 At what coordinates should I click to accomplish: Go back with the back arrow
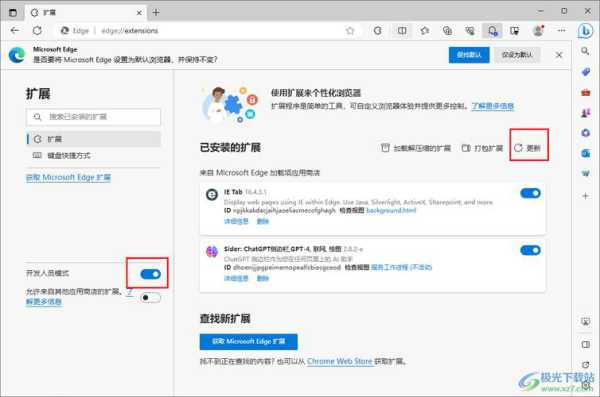[15, 30]
